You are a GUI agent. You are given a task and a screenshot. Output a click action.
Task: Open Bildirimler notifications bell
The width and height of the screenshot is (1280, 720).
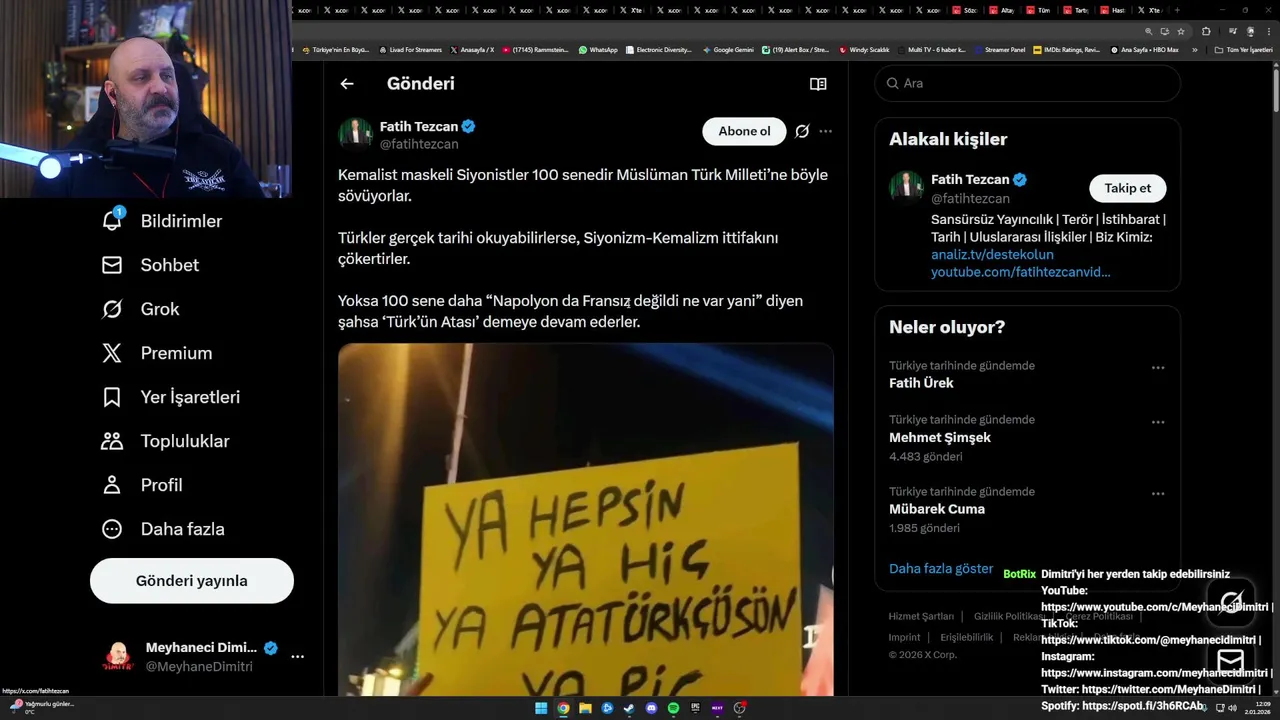[112, 220]
